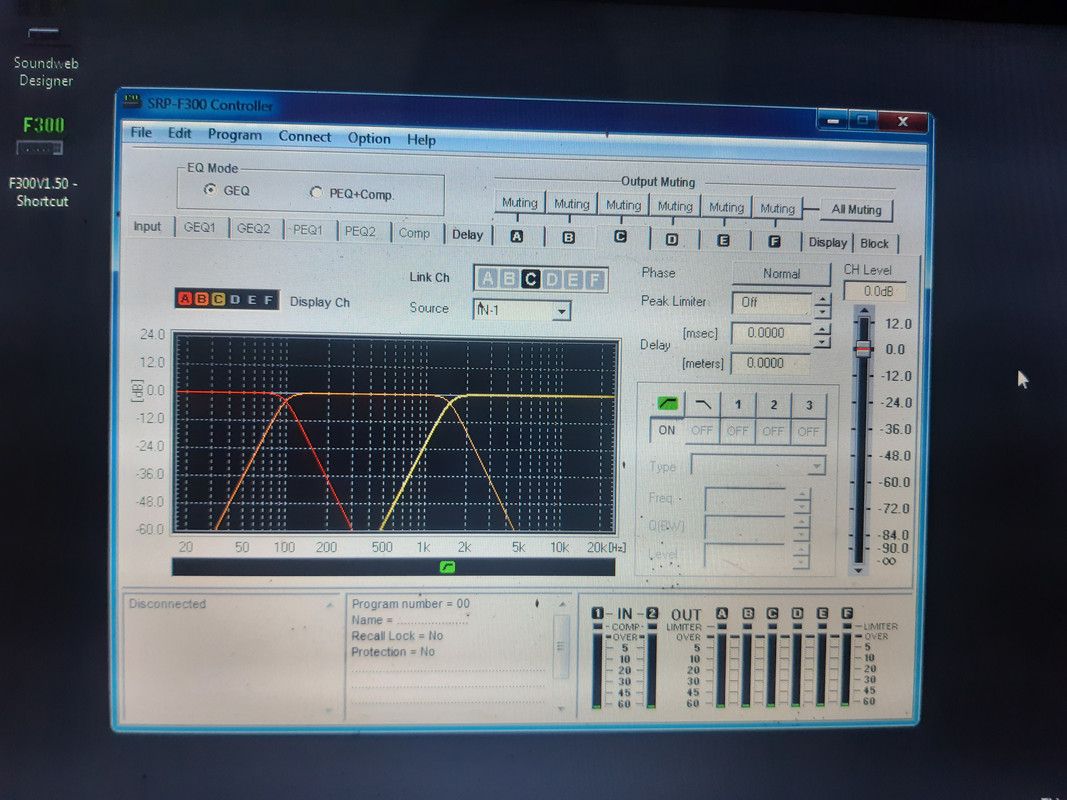This screenshot has width=1067, height=800.
Task: Toggle Muting for output C
Action: 623,205
